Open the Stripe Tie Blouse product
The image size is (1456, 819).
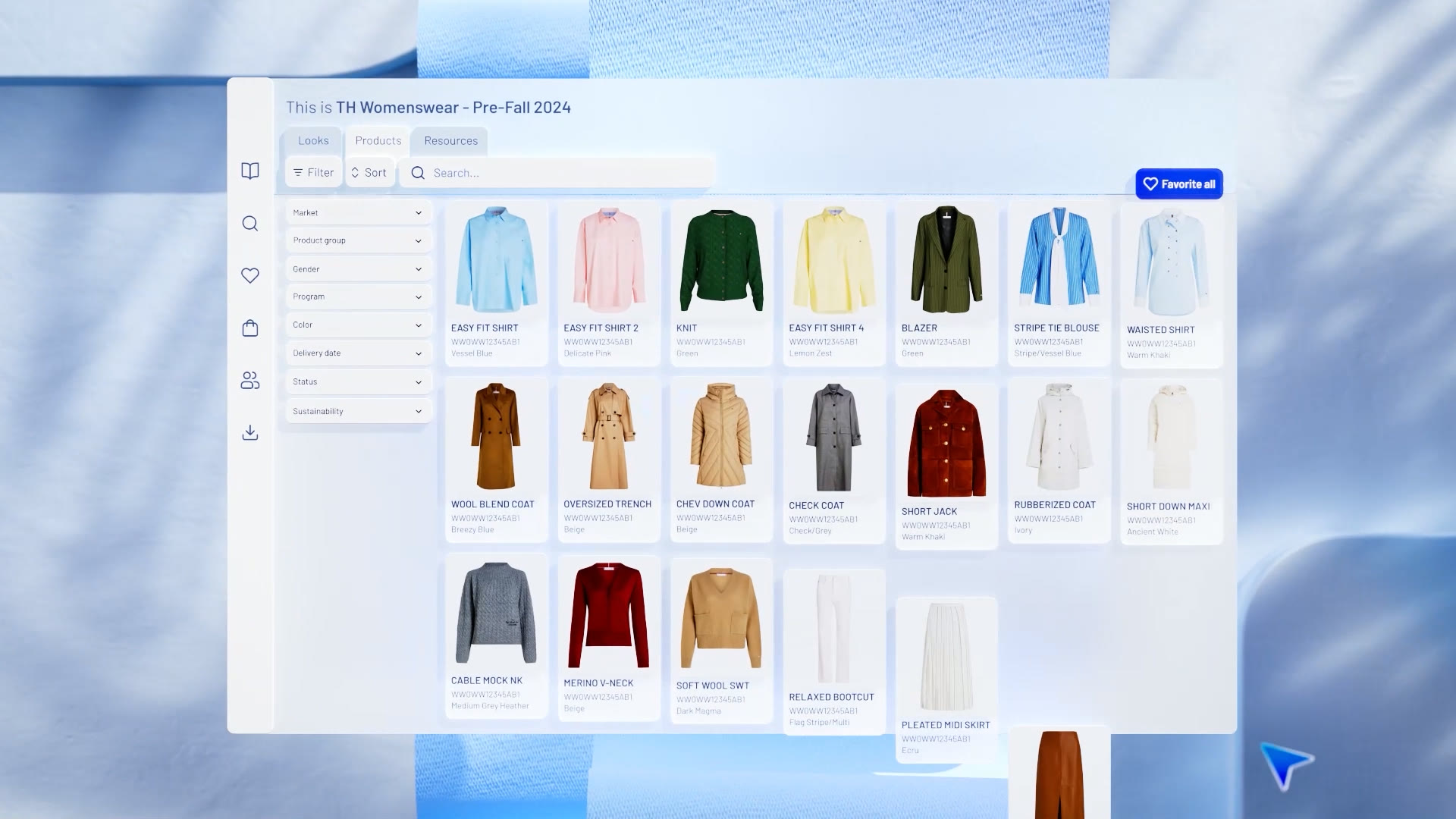pos(1059,284)
